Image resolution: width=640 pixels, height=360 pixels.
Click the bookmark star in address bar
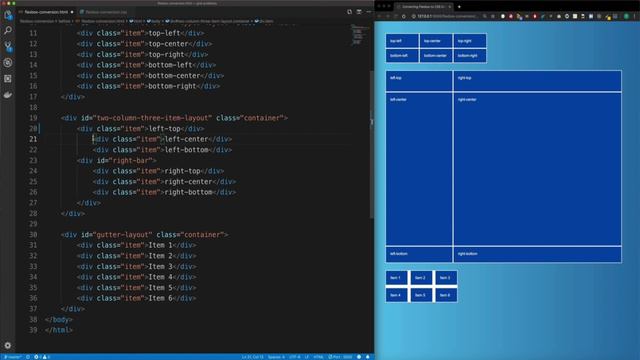pyautogui.click(x=493, y=16)
